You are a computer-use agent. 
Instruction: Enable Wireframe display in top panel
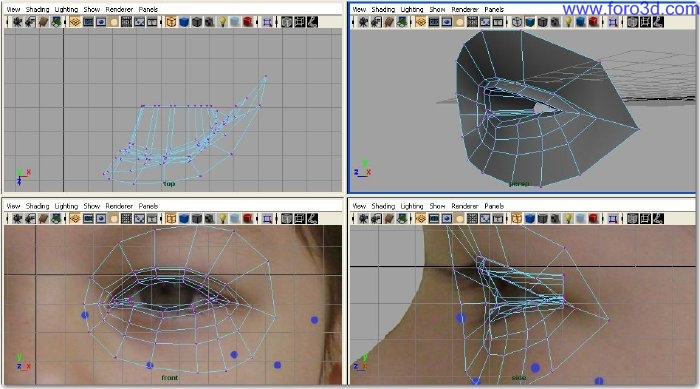tap(171, 21)
